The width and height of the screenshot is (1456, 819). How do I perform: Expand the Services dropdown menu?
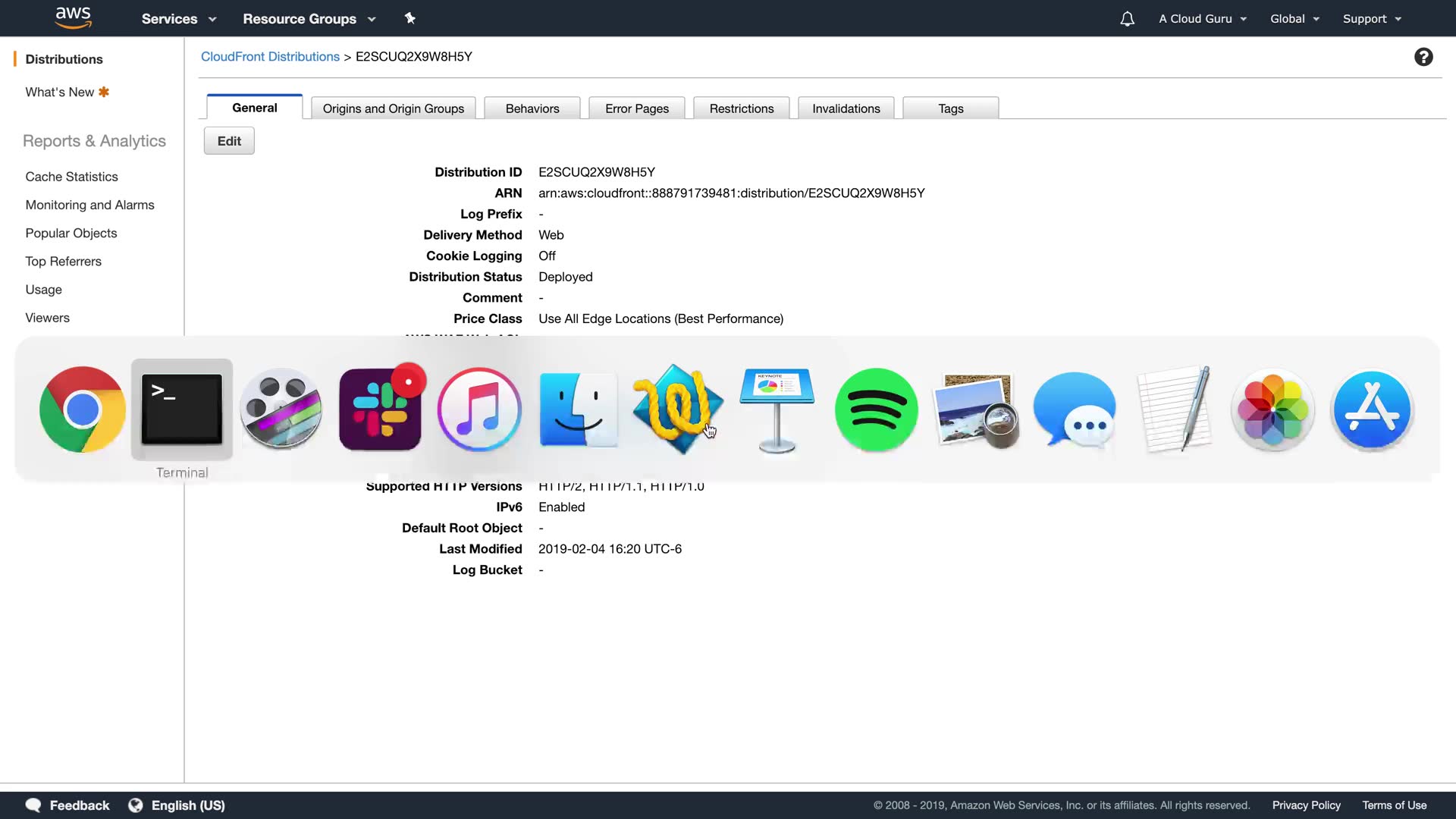tap(179, 19)
